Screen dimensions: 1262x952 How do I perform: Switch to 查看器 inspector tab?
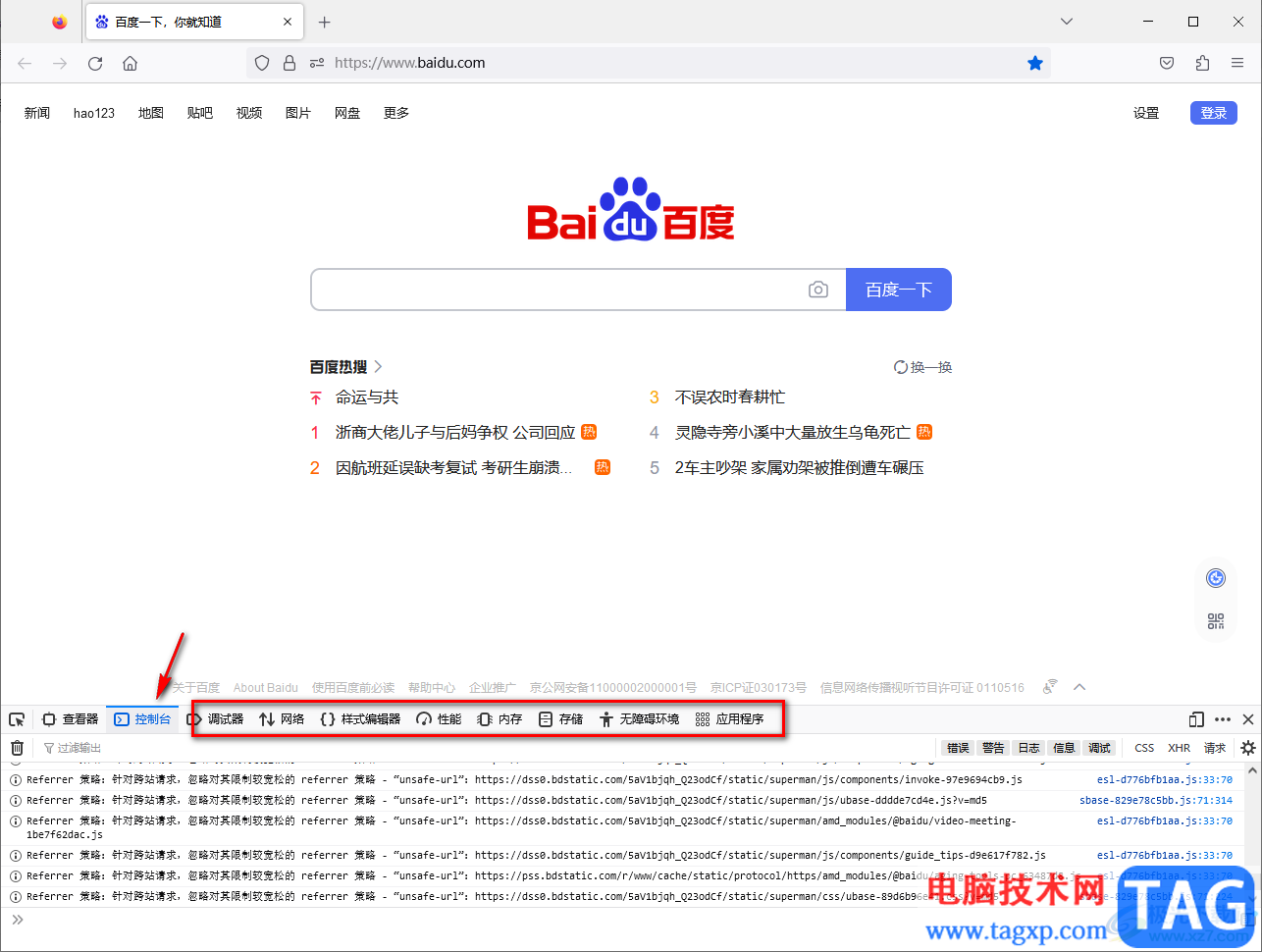pyautogui.click(x=71, y=719)
